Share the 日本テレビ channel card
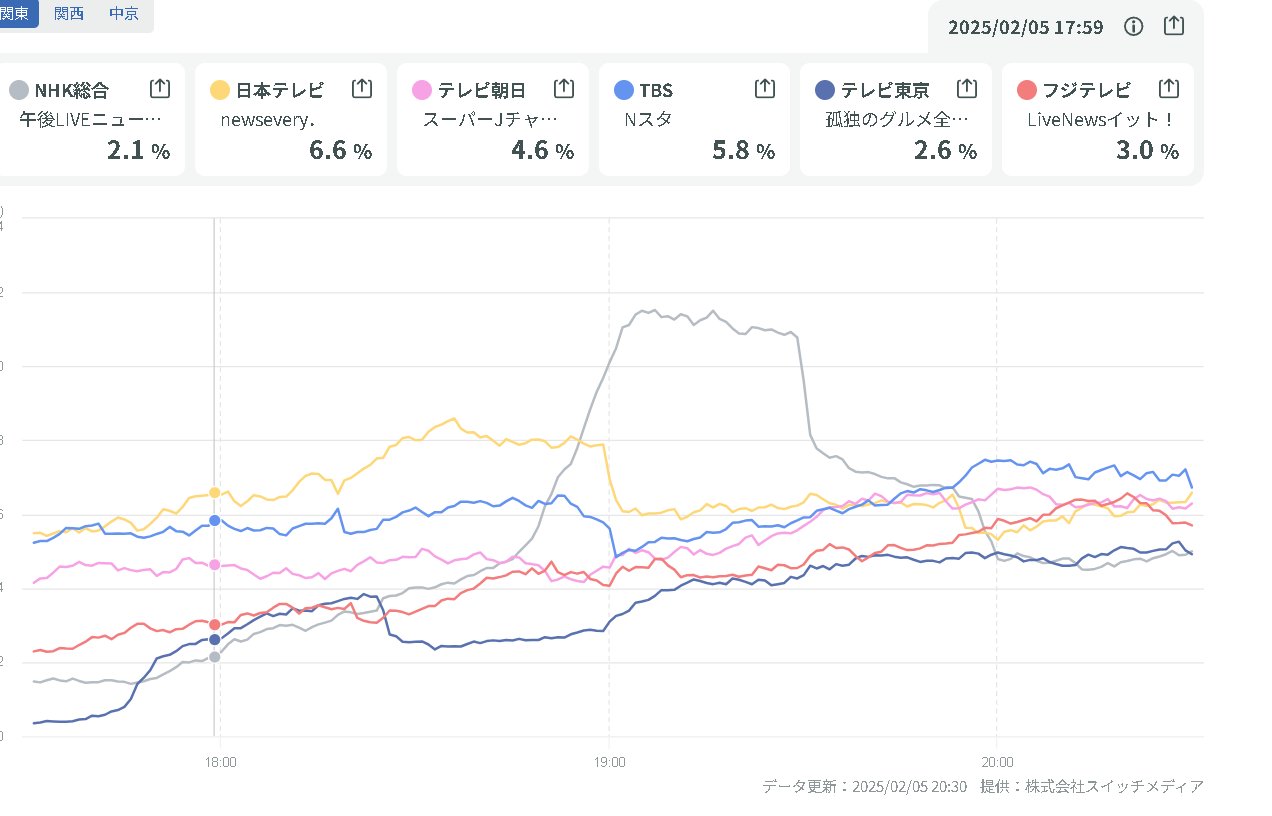Screen dimensions: 1272x816 362,89
